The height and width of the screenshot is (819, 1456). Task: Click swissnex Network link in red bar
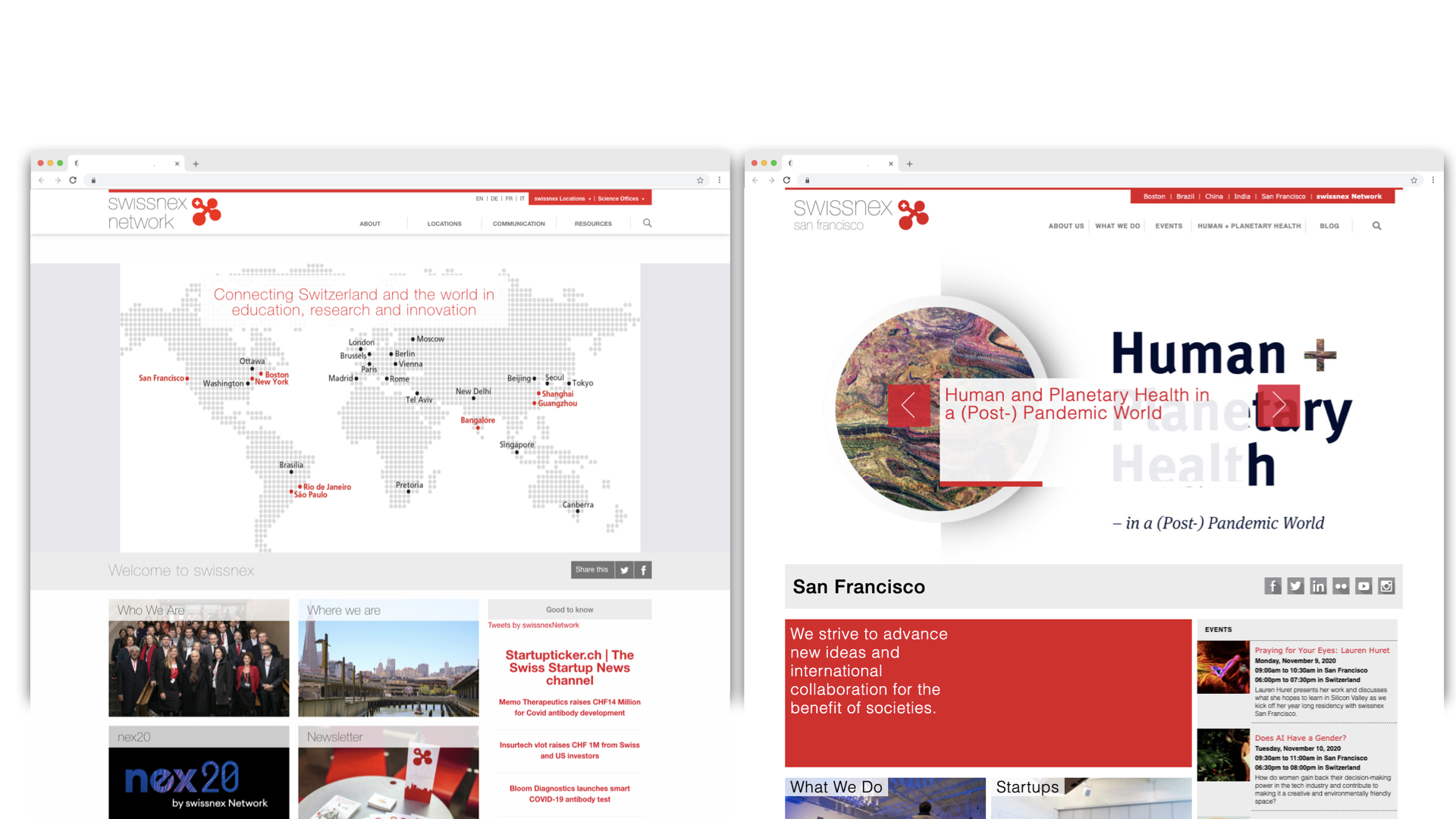(x=1349, y=196)
